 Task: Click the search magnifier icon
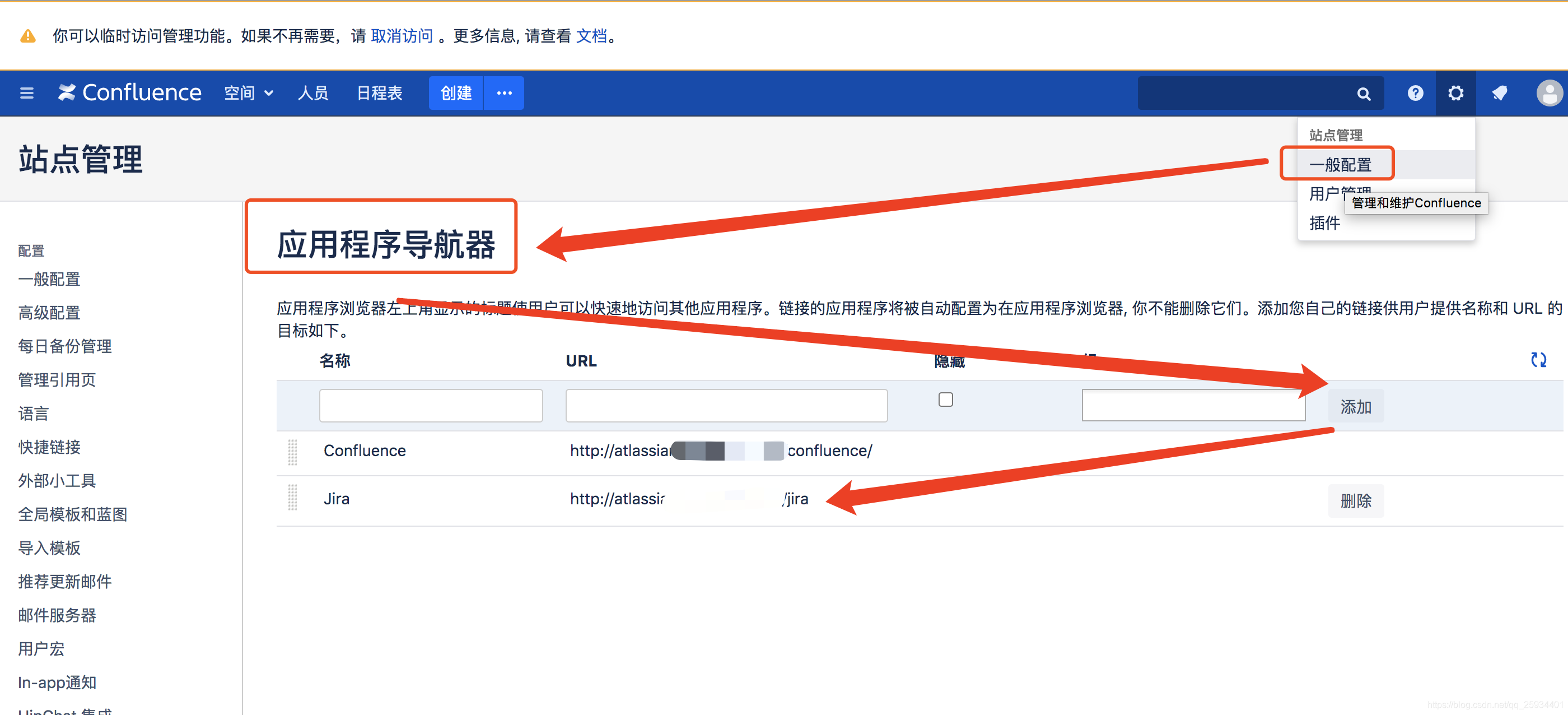pyautogui.click(x=1364, y=94)
